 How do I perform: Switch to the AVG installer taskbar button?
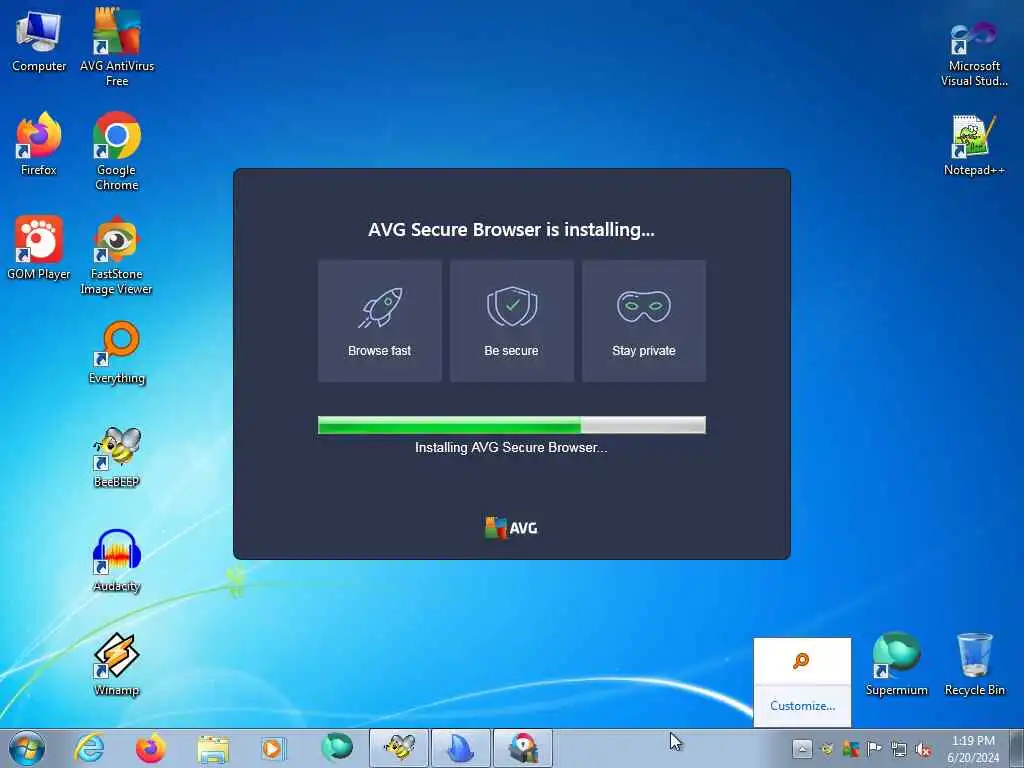point(522,748)
